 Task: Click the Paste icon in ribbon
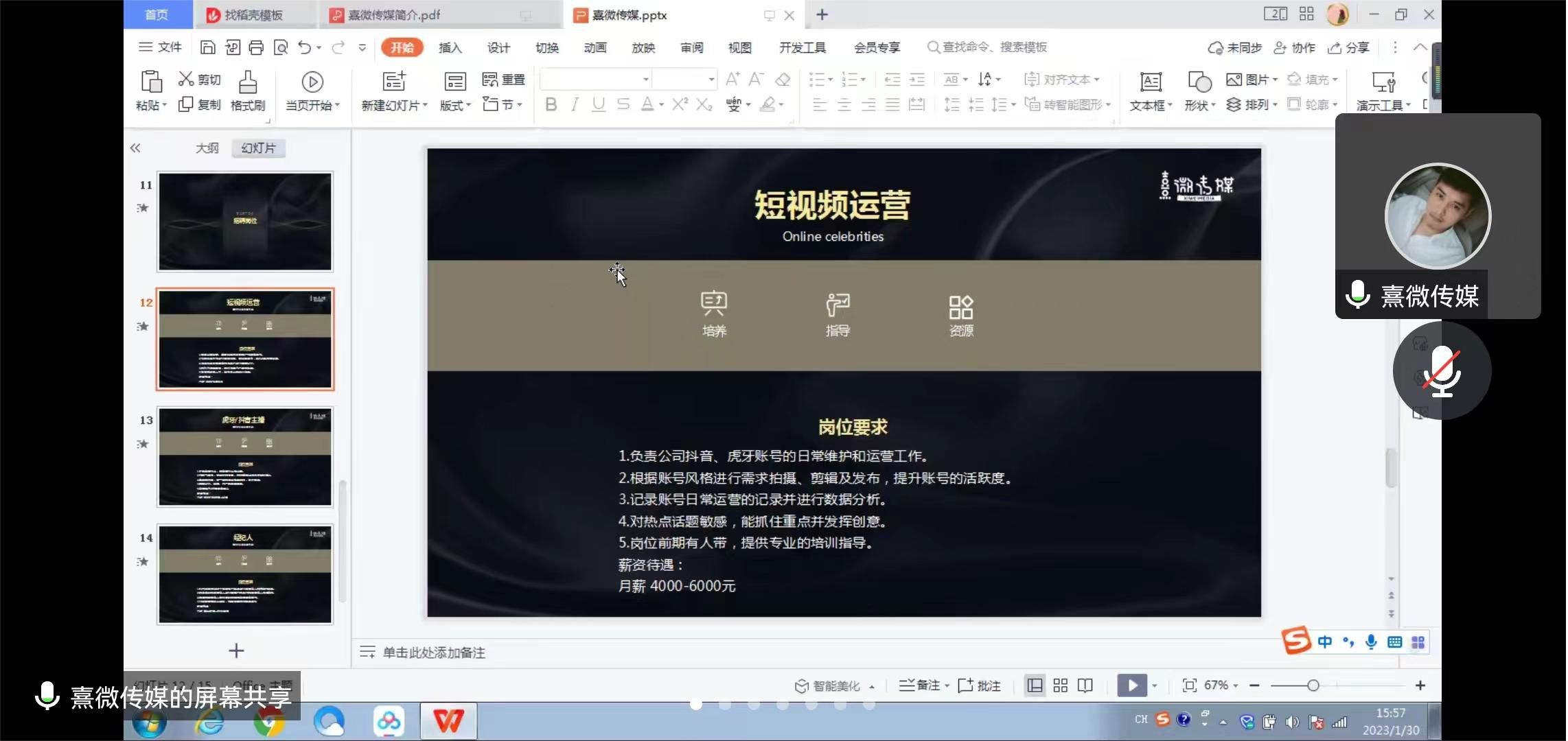(x=151, y=82)
